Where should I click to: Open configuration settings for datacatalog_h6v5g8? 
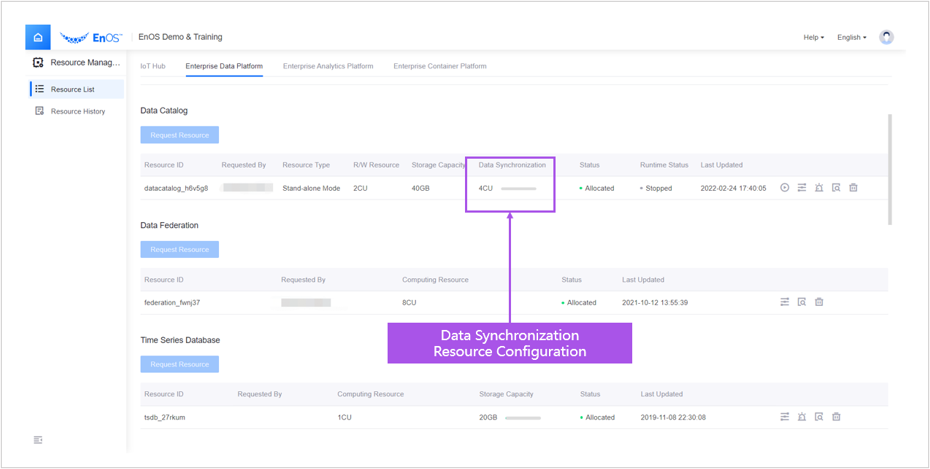click(802, 188)
